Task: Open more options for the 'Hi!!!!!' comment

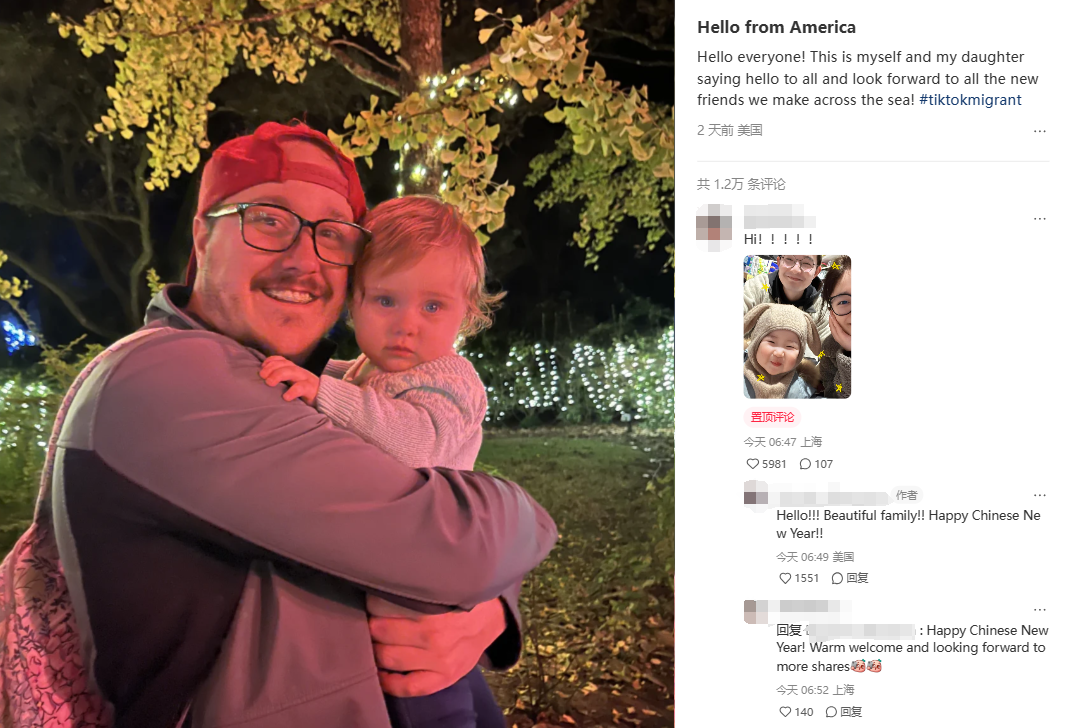Action: [x=1039, y=219]
